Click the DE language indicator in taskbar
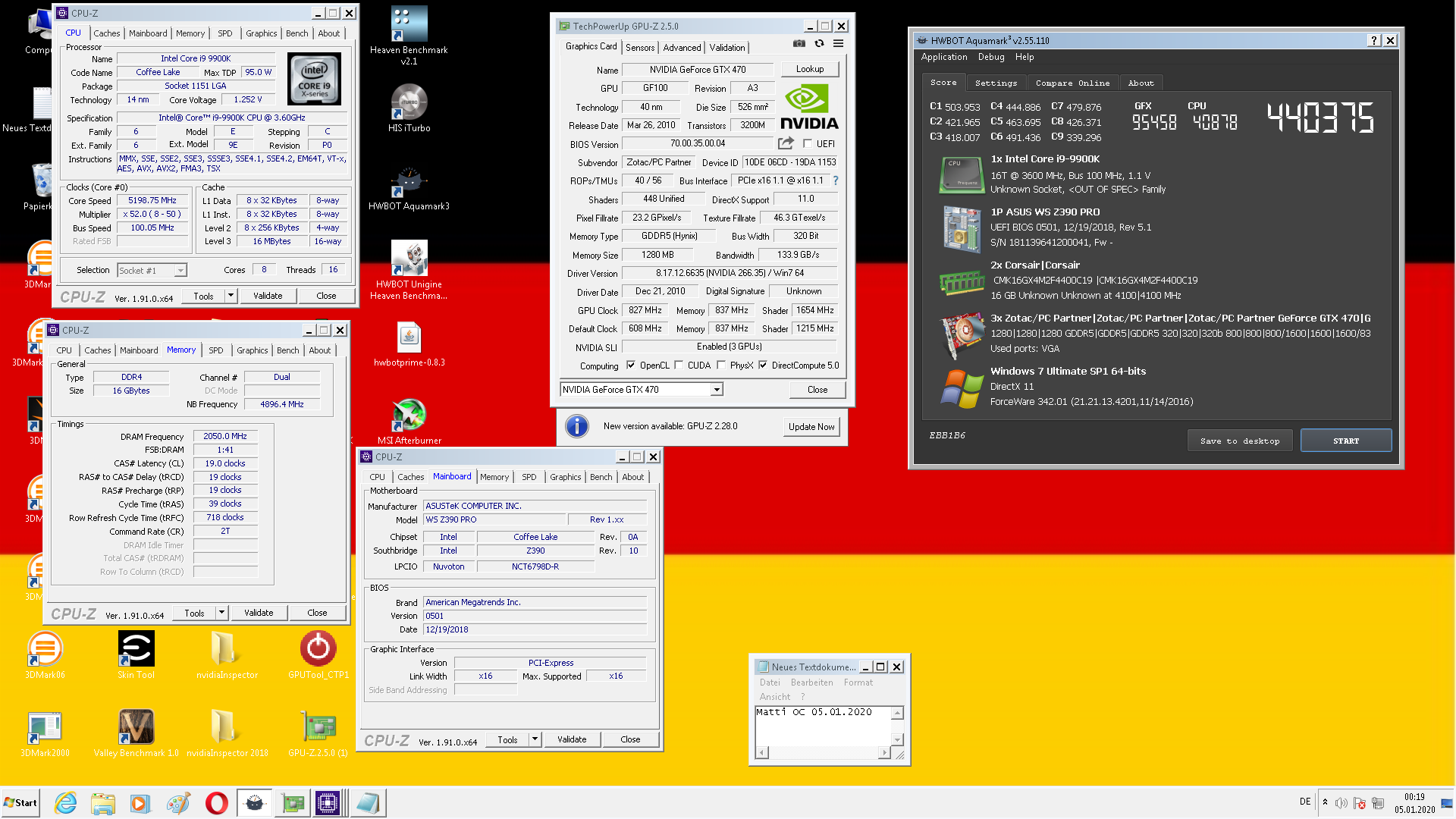Viewport: 1456px width, 819px height. [x=1304, y=802]
